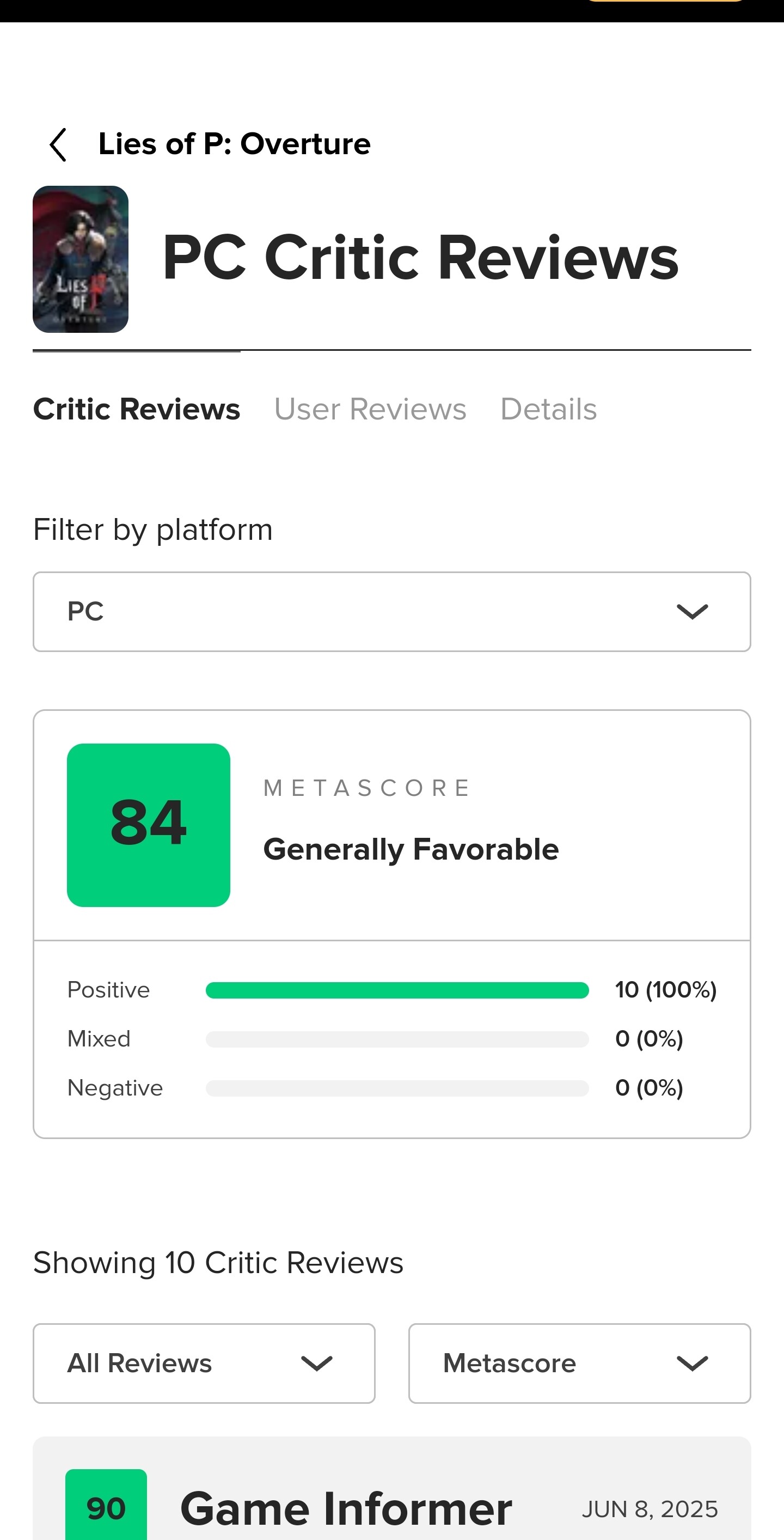
Task: Click the back arrow icon
Action: (x=58, y=145)
